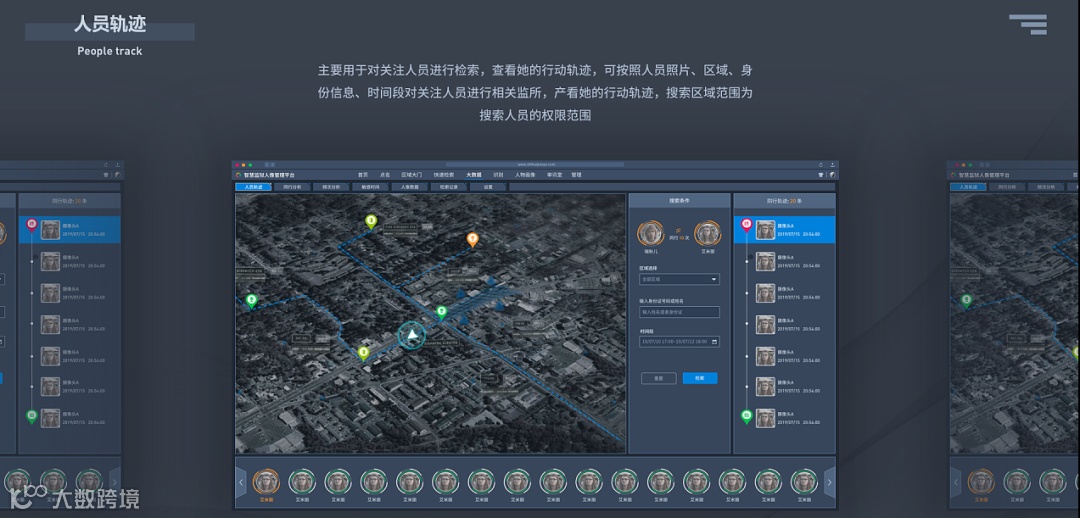Click the pink start marker in track list
Screen dimensions: 1080x518
746,225
